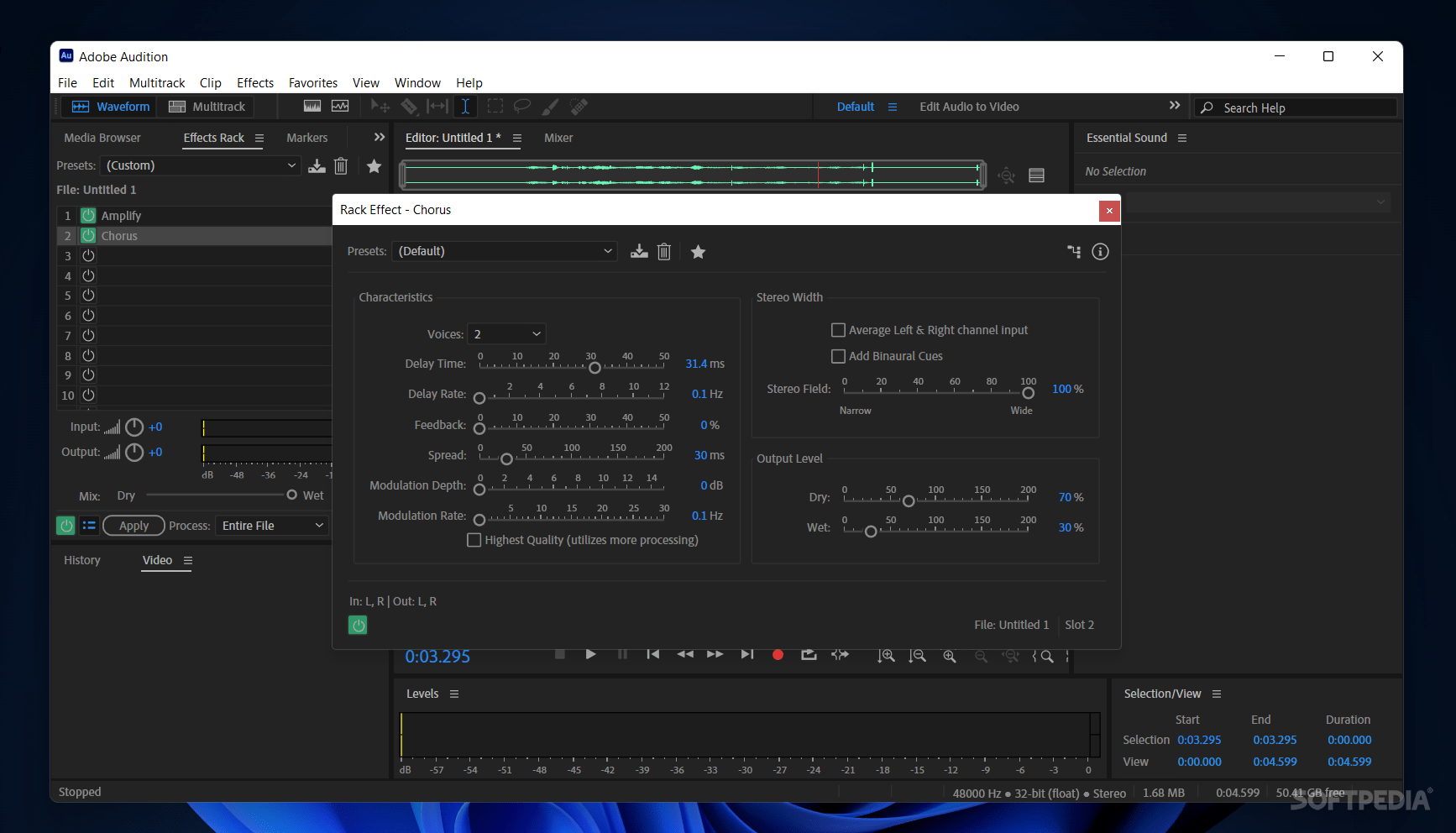Rewind the playhead
Viewport: 1456px width, 833px height.
[x=685, y=655]
